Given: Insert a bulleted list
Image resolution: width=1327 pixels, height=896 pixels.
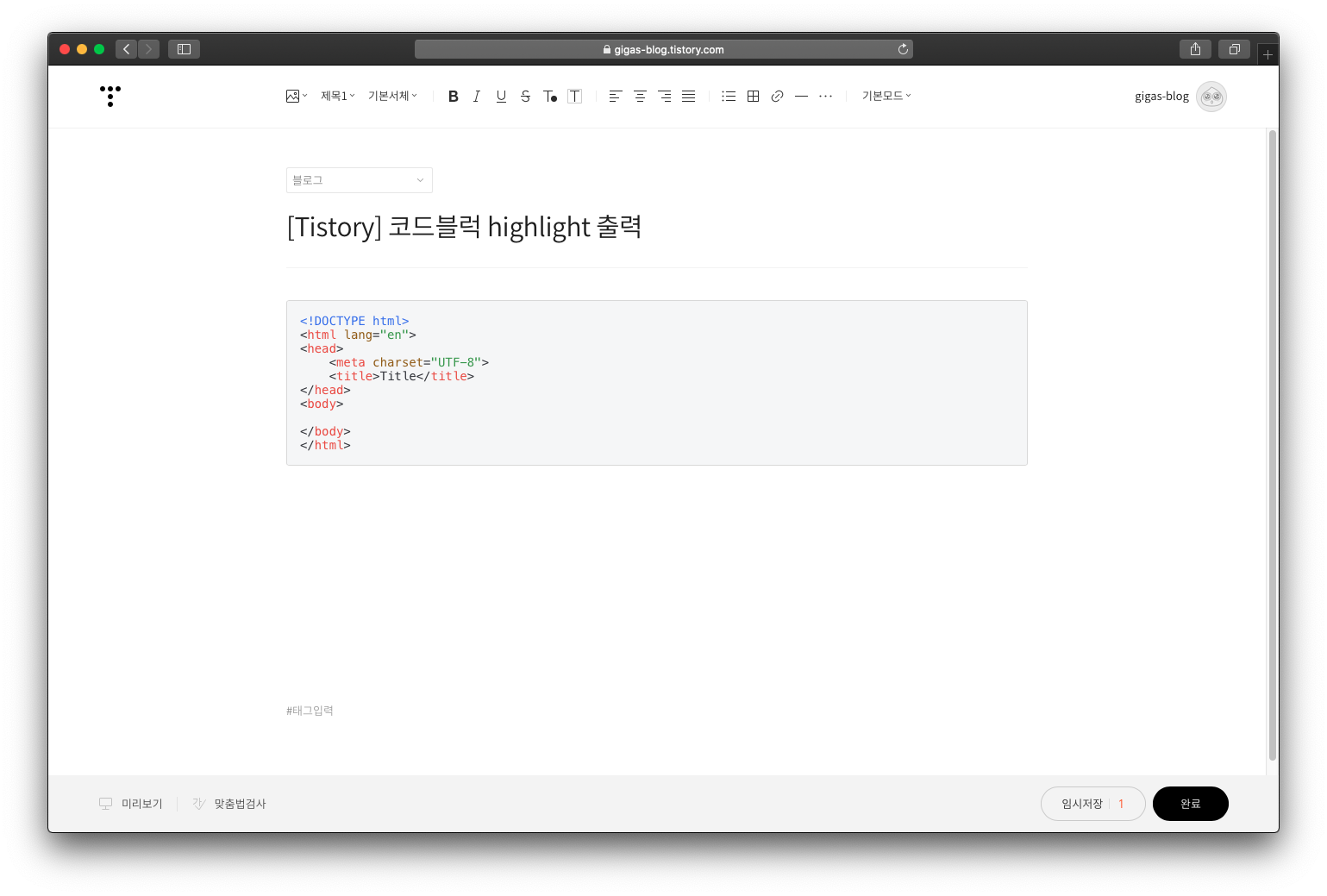Looking at the screenshot, I should pyautogui.click(x=729, y=97).
